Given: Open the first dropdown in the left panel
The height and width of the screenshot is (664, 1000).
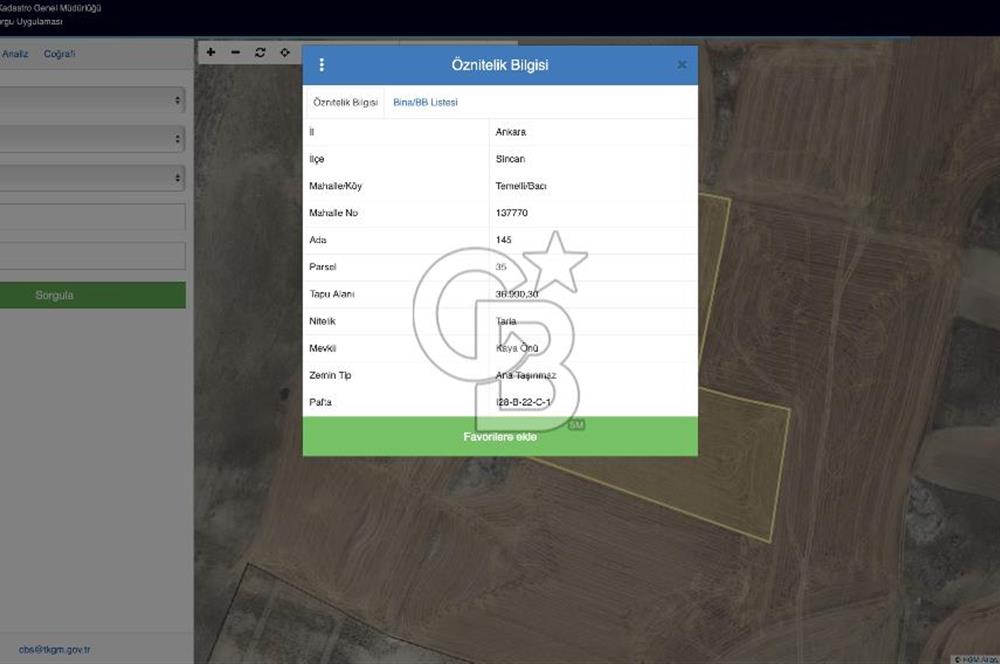Looking at the screenshot, I should coord(92,100).
